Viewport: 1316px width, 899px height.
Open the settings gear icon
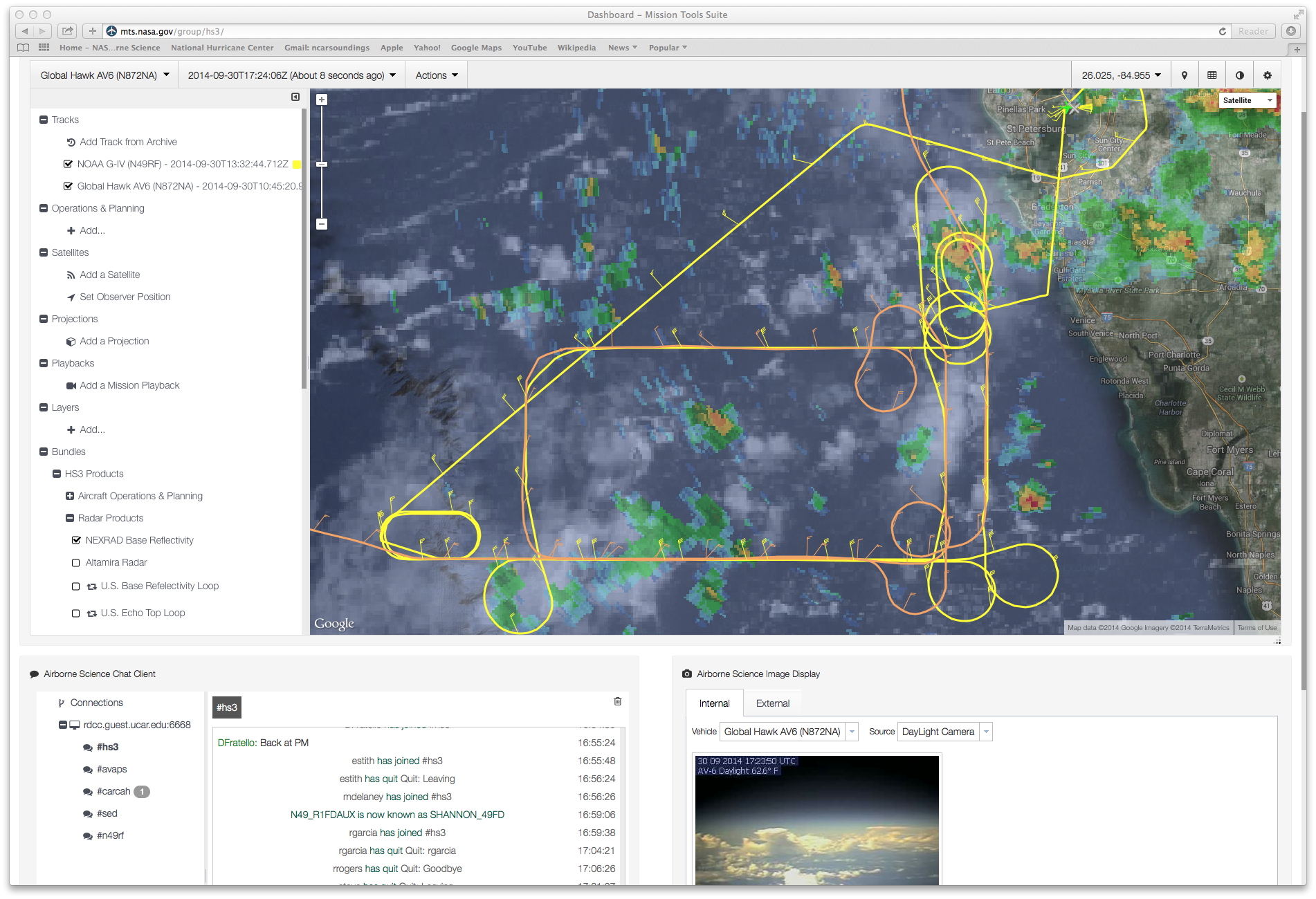tap(1268, 75)
